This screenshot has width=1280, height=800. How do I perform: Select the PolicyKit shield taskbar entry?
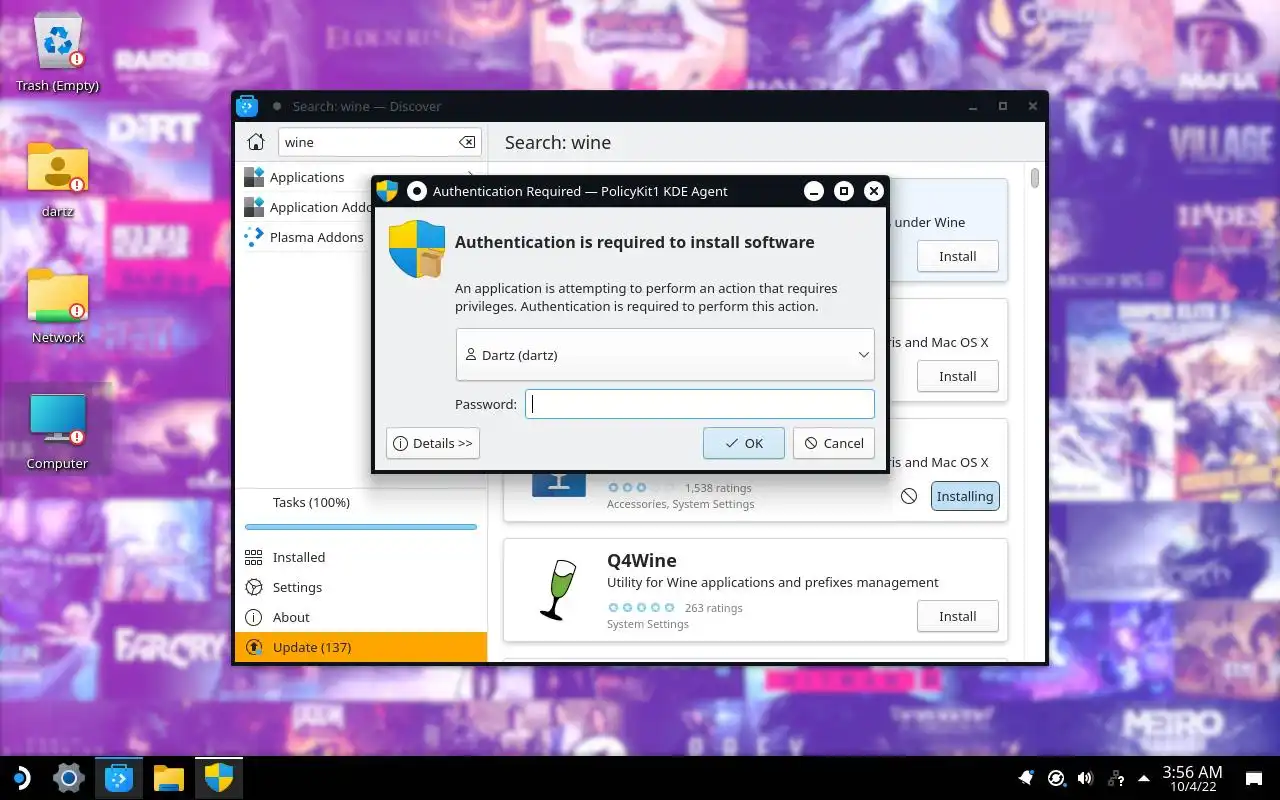[219, 778]
